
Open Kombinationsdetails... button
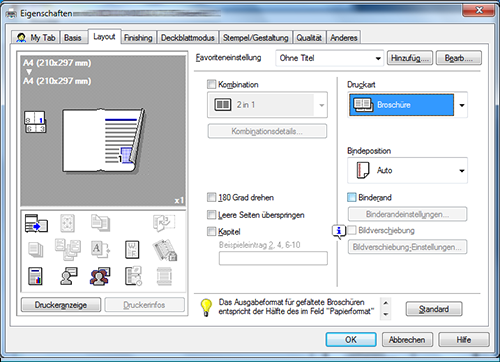tap(267, 131)
